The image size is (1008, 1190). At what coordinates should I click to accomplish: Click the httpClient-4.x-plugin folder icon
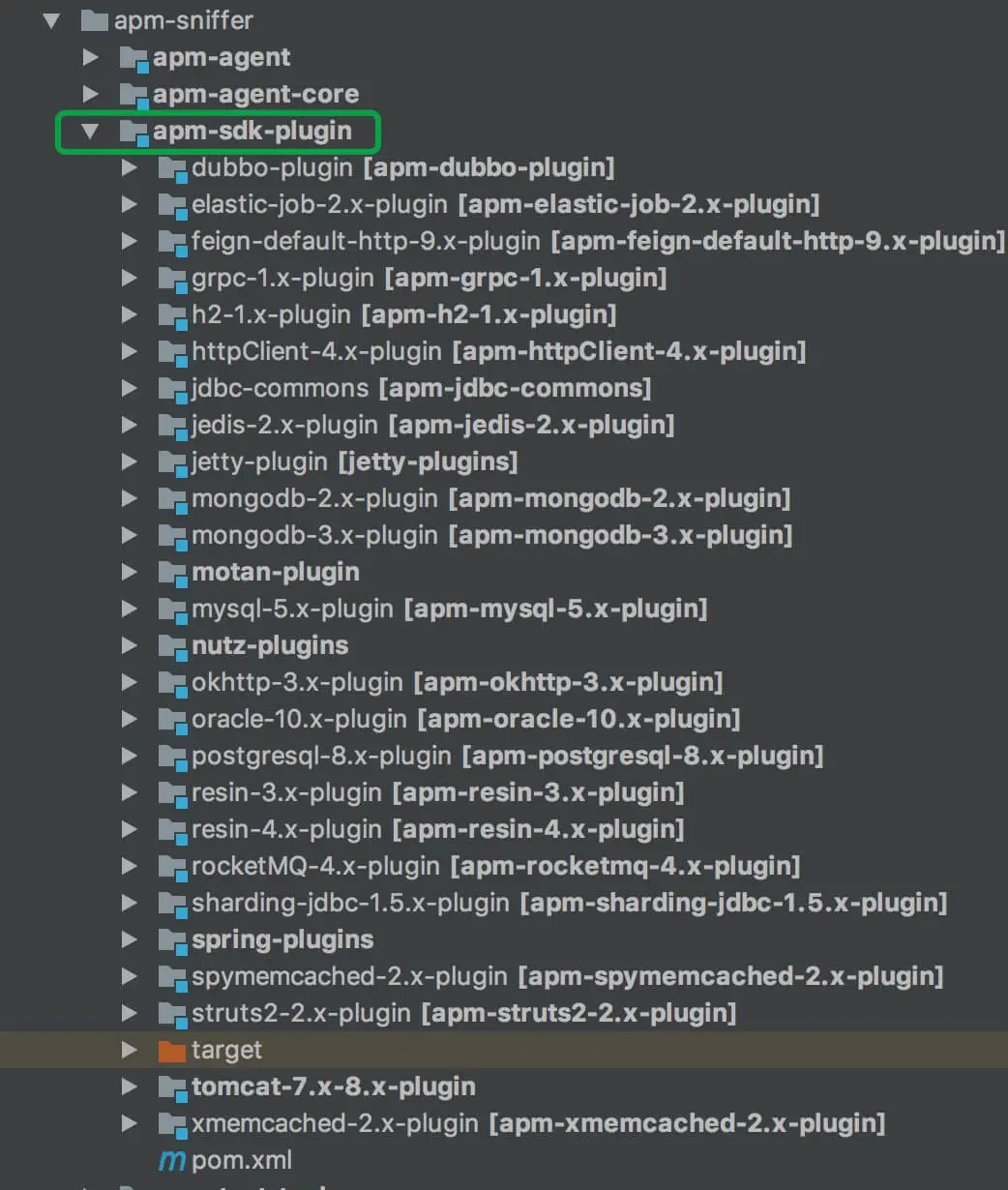[x=172, y=352]
